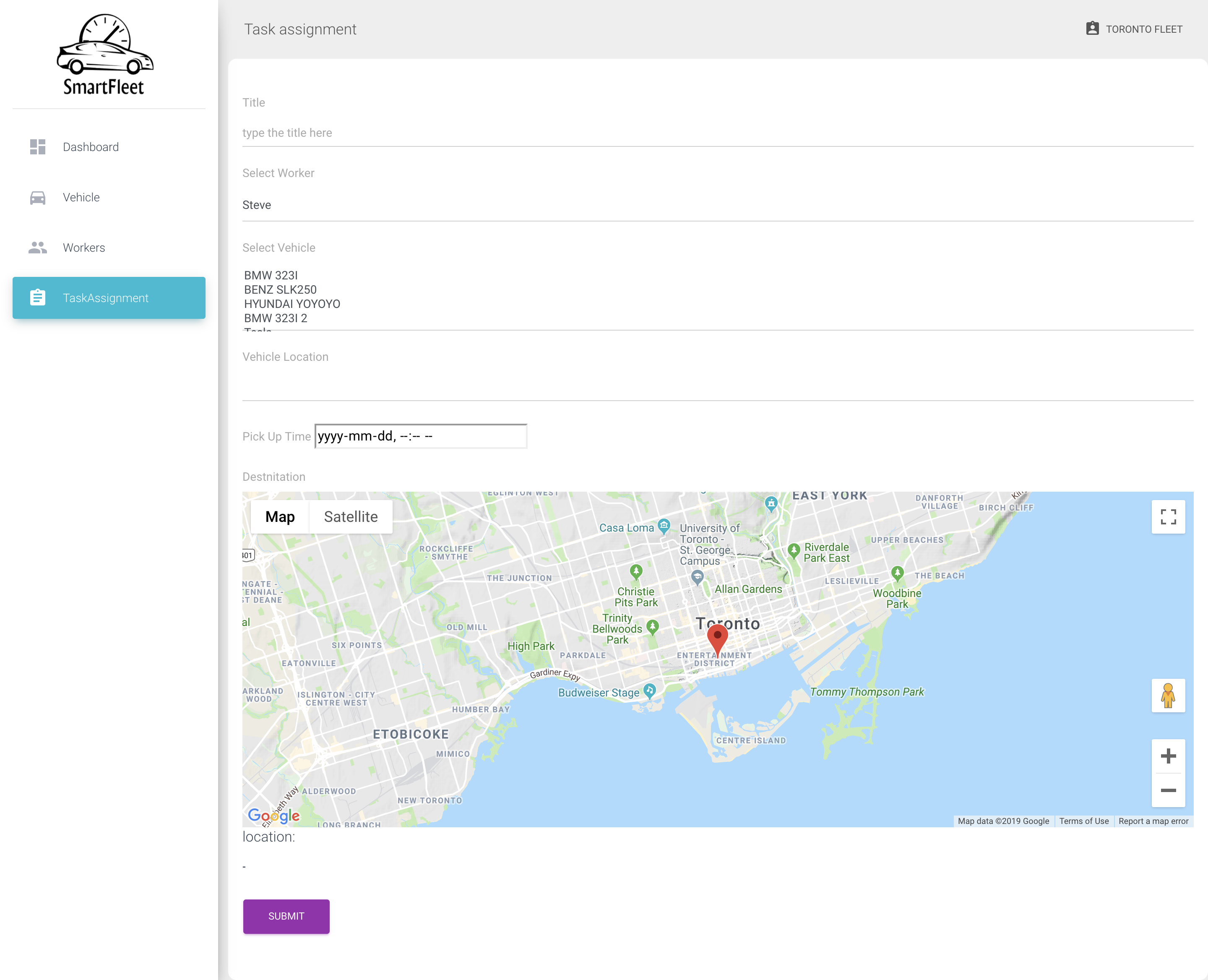Click the TaskAssignment clipboard icon

37,297
